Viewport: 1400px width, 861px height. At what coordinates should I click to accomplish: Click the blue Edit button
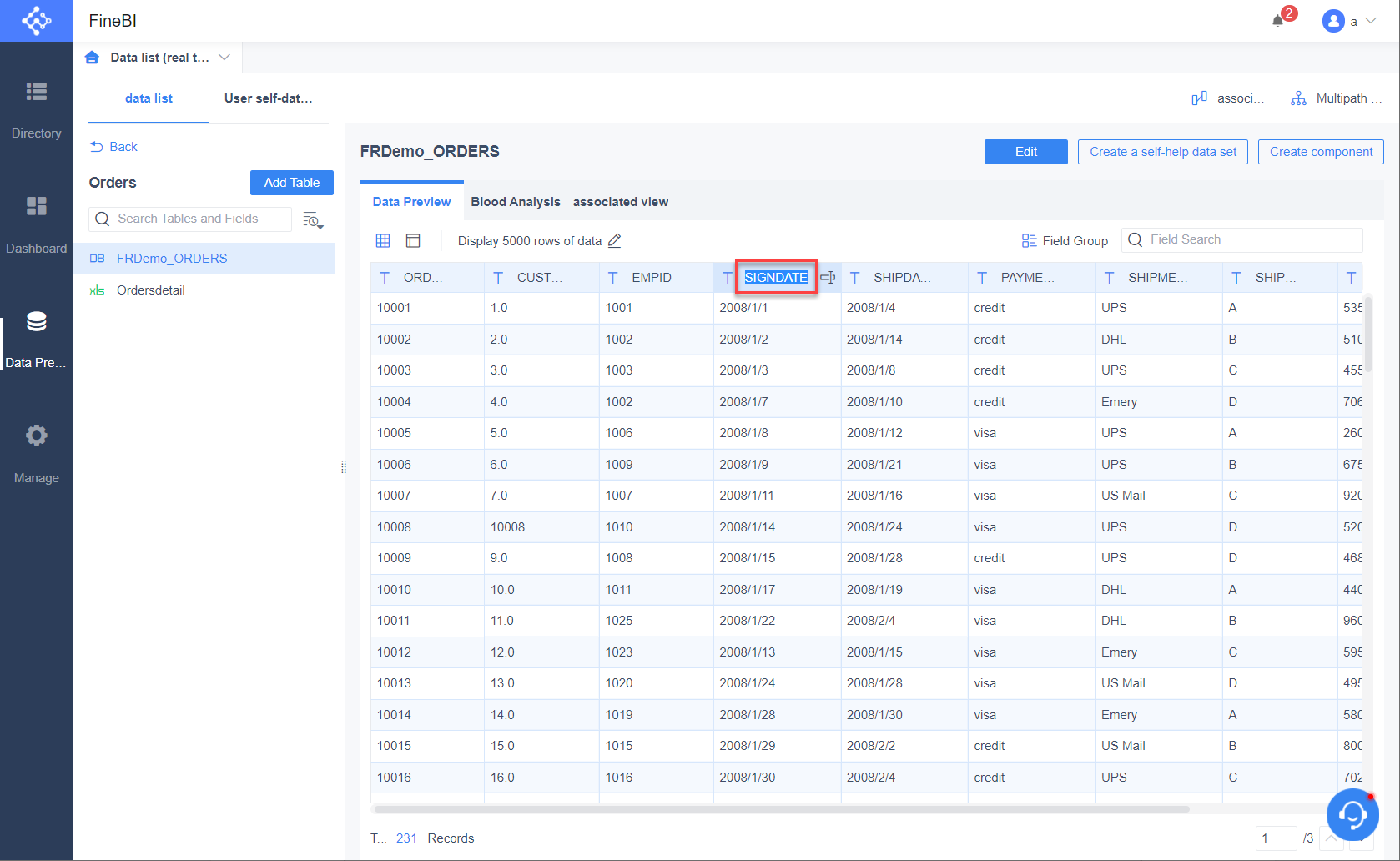coord(1026,152)
